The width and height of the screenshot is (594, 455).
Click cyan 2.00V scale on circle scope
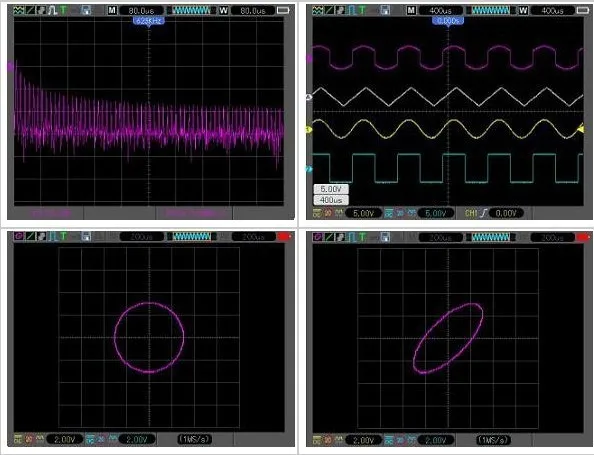pos(137,439)
